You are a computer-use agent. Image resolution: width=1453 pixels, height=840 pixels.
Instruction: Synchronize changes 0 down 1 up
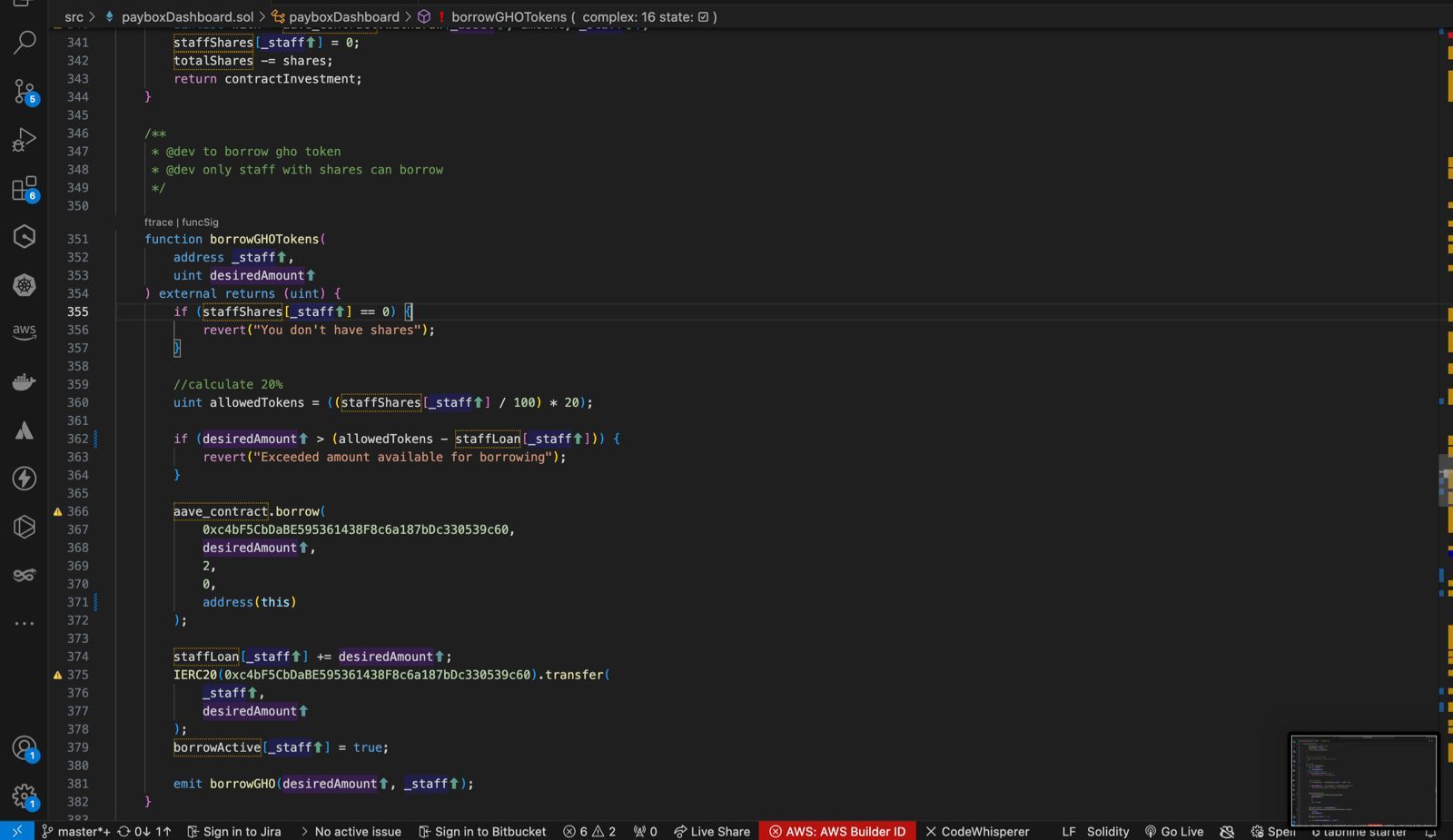143,831
